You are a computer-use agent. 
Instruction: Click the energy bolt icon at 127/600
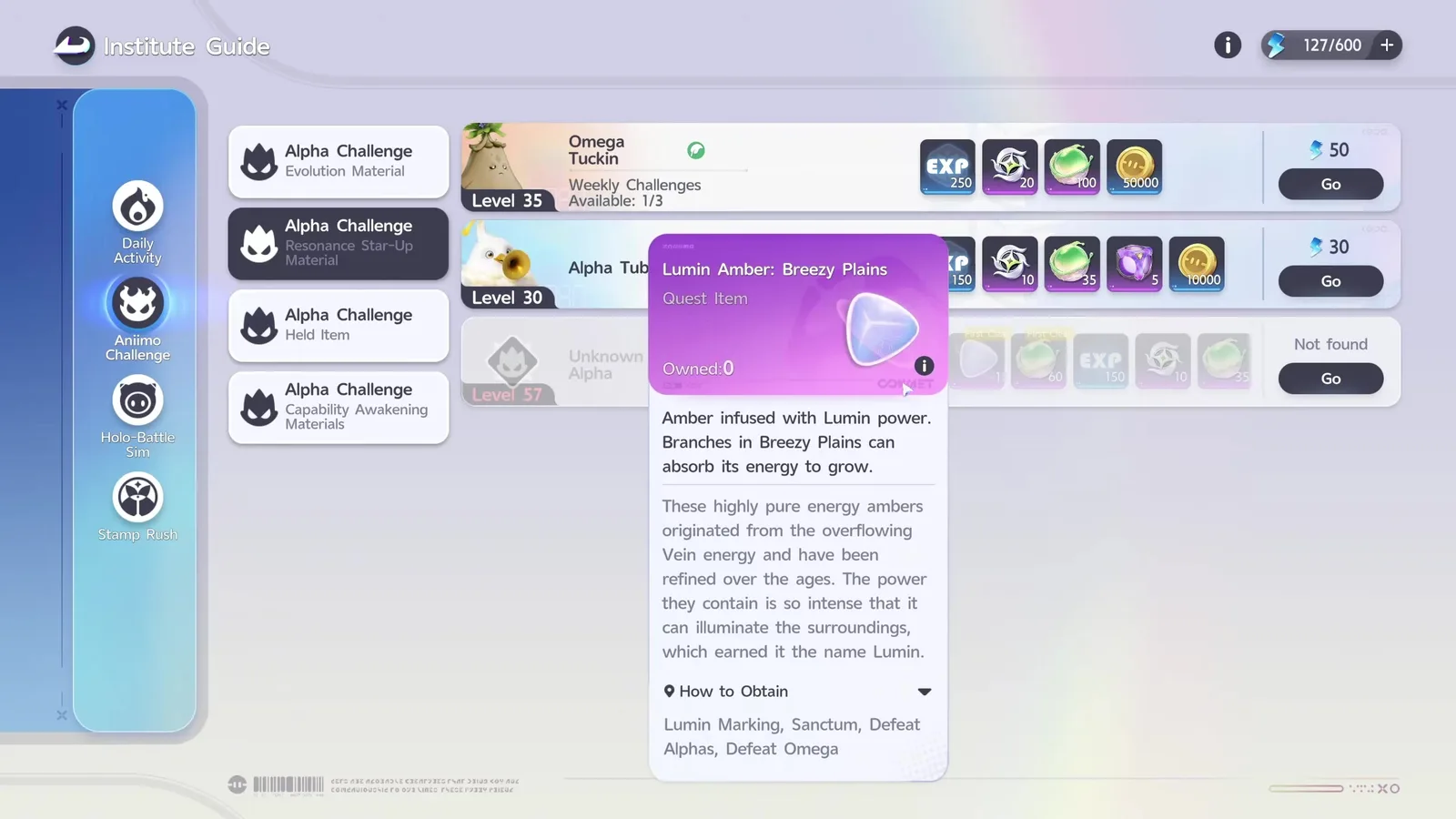coord(1277,45)
